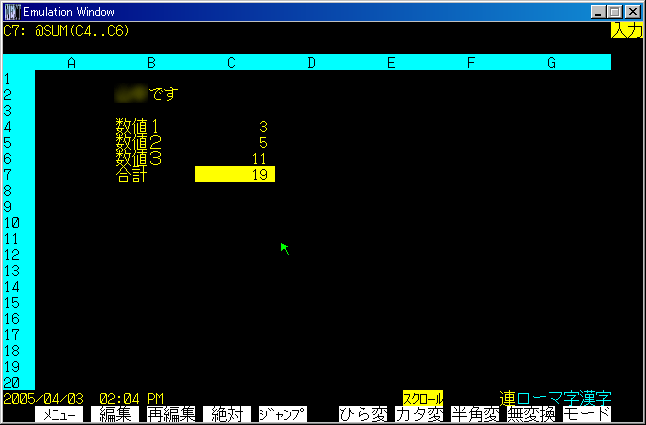Image resolution: width=646 pixels, height=425 pixels.
Task: Minimize the Emulation Window
Action: coord(598,12)
